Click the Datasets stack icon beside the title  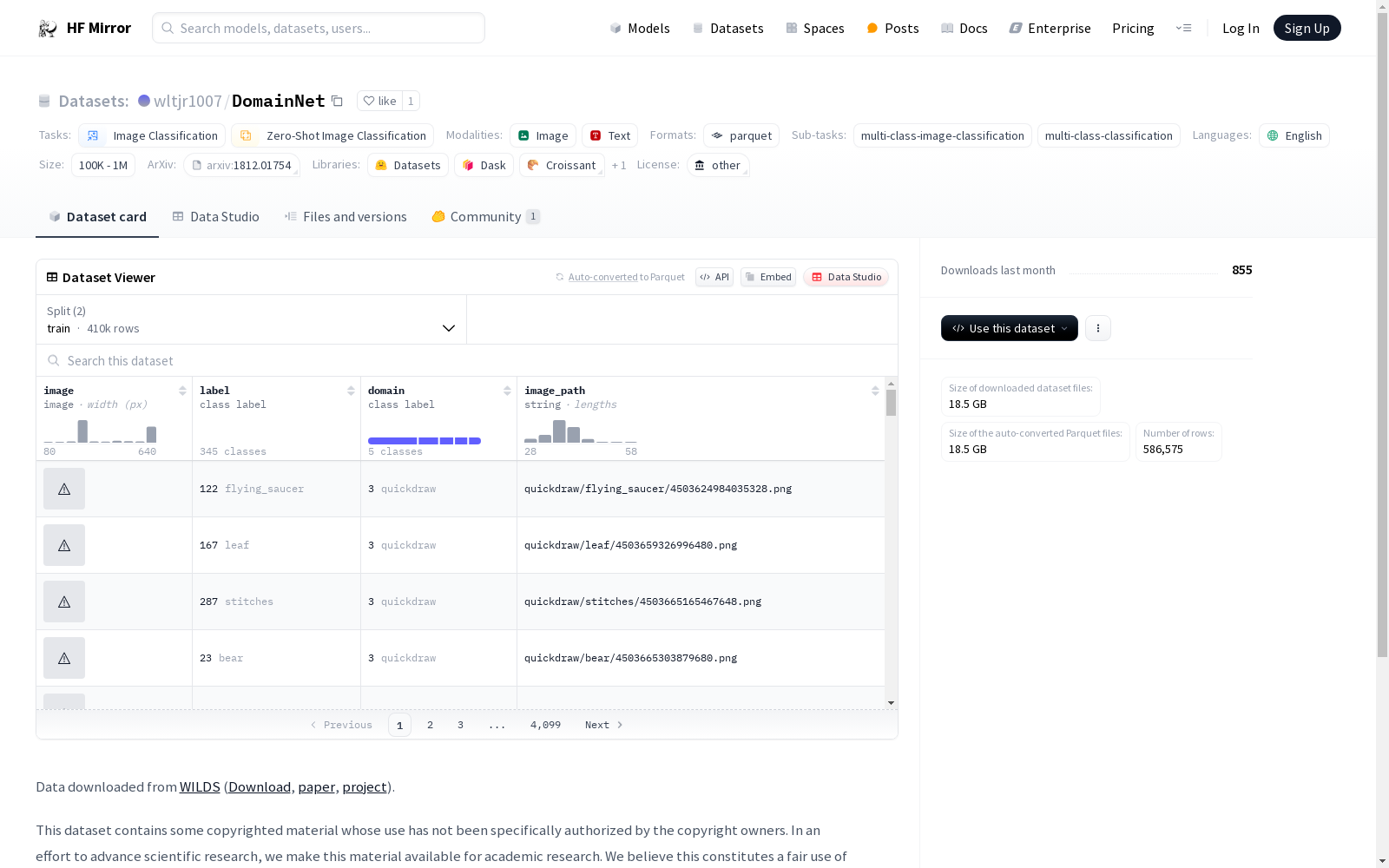coord(44,102)
